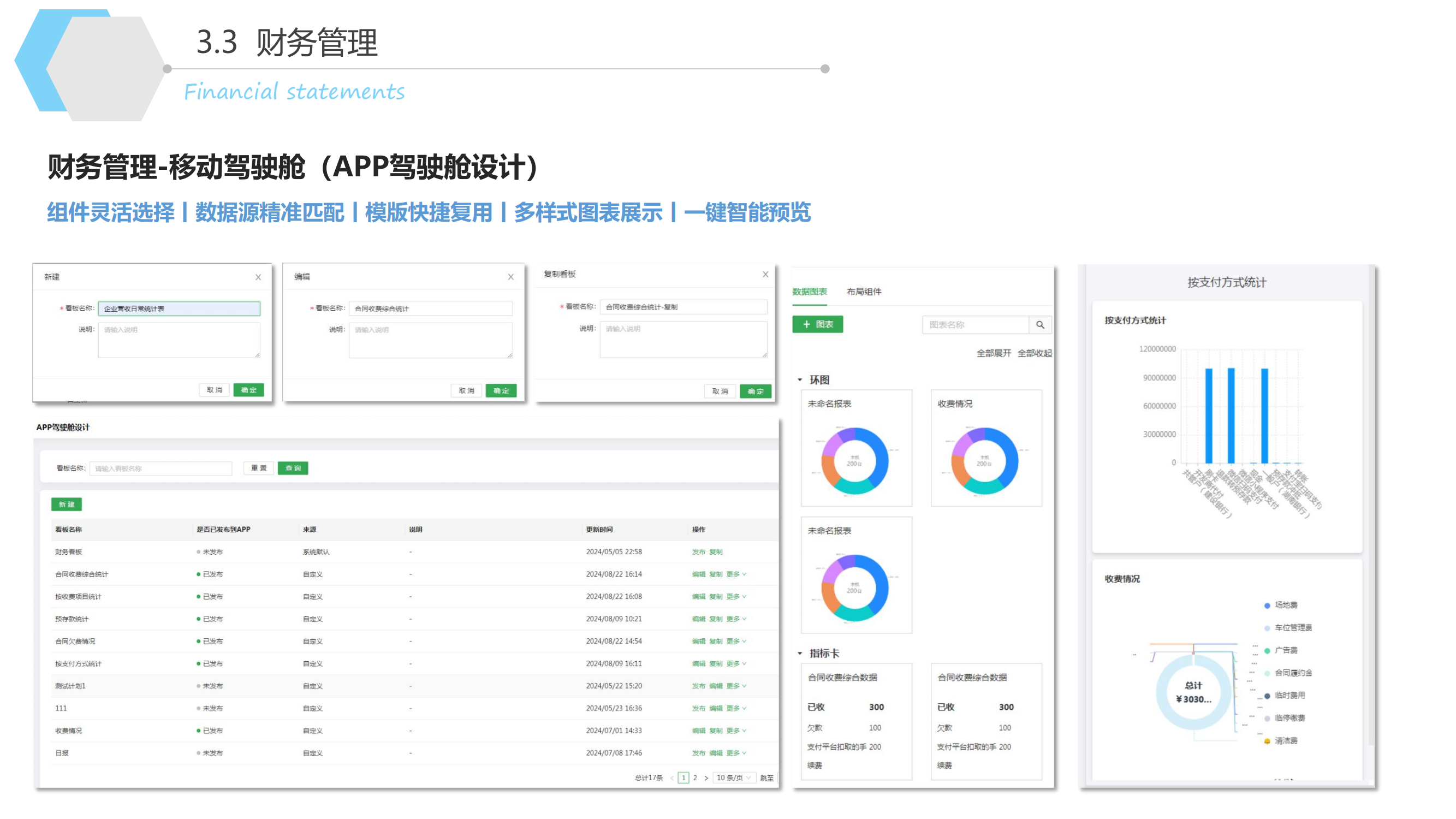The height and width of the screenshot is (819, 1456).
Task: Switch to the 布局组件 tab
Action: (x=864, y=292)
